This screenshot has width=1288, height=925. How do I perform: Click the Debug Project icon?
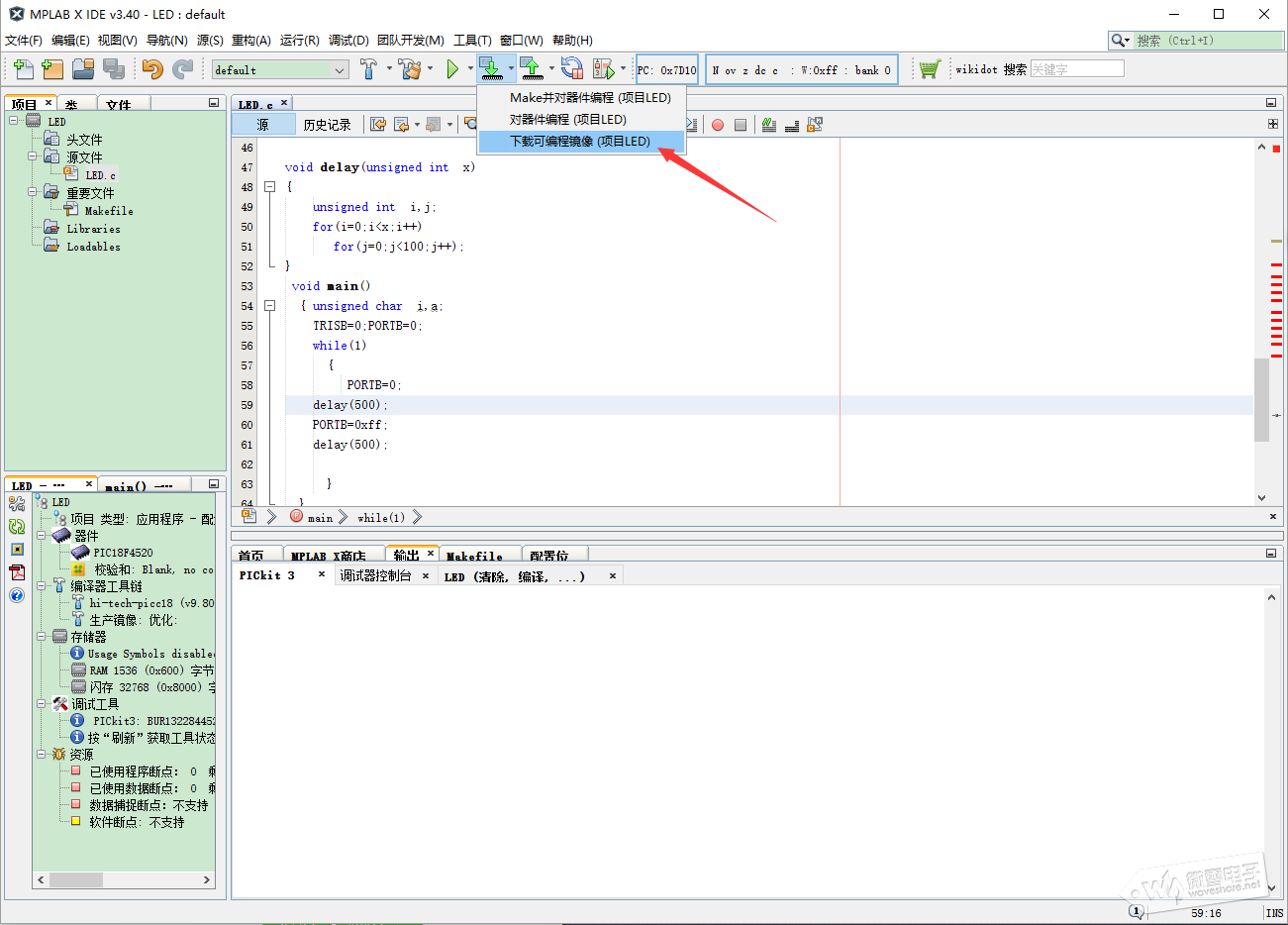pos(603,69)
